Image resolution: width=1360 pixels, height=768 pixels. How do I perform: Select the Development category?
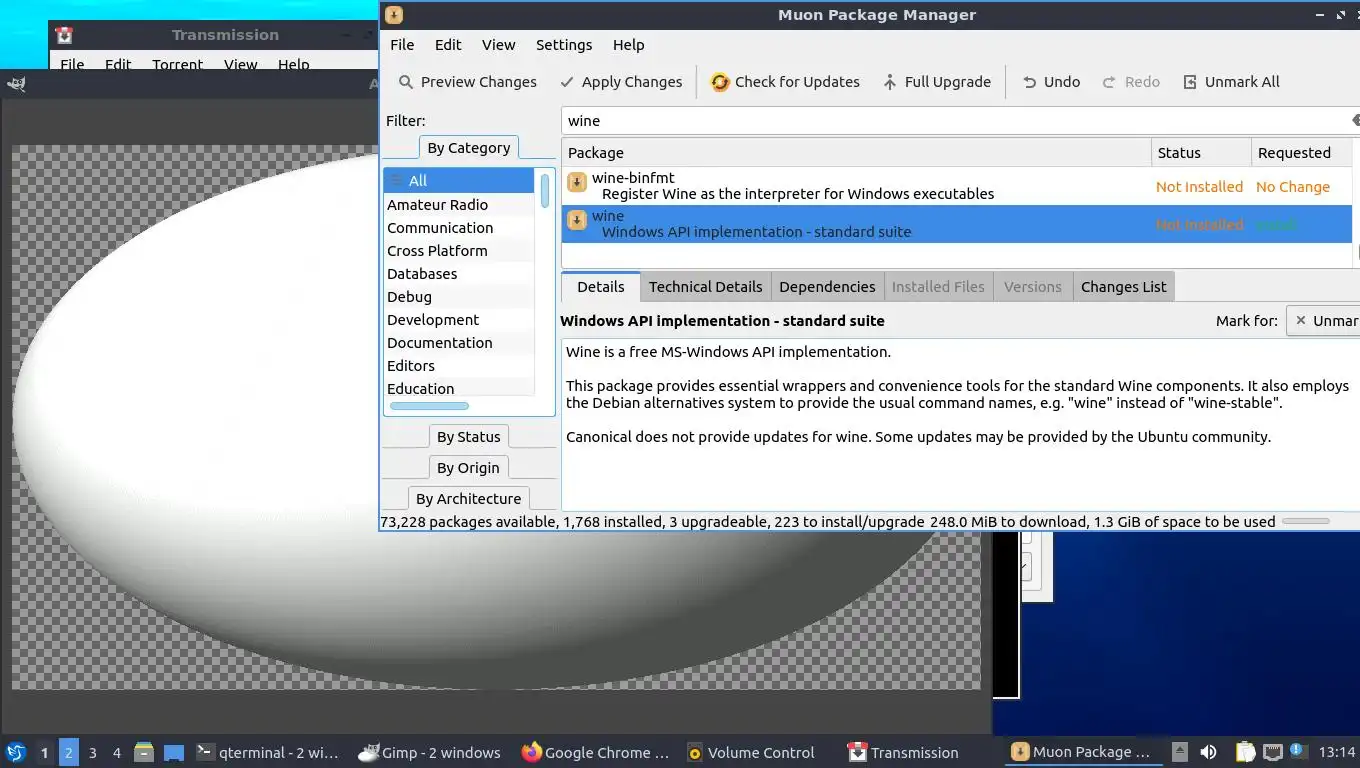click(459, 320)
